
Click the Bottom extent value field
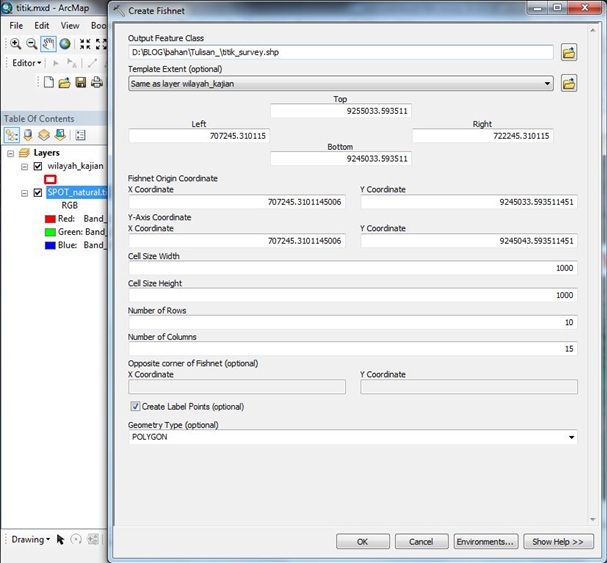pyautogui.click(x=341, y=159)
